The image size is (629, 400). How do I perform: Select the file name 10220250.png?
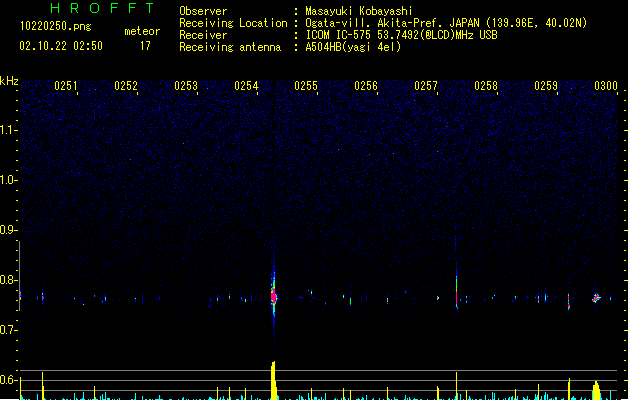(x=55, y=26)
